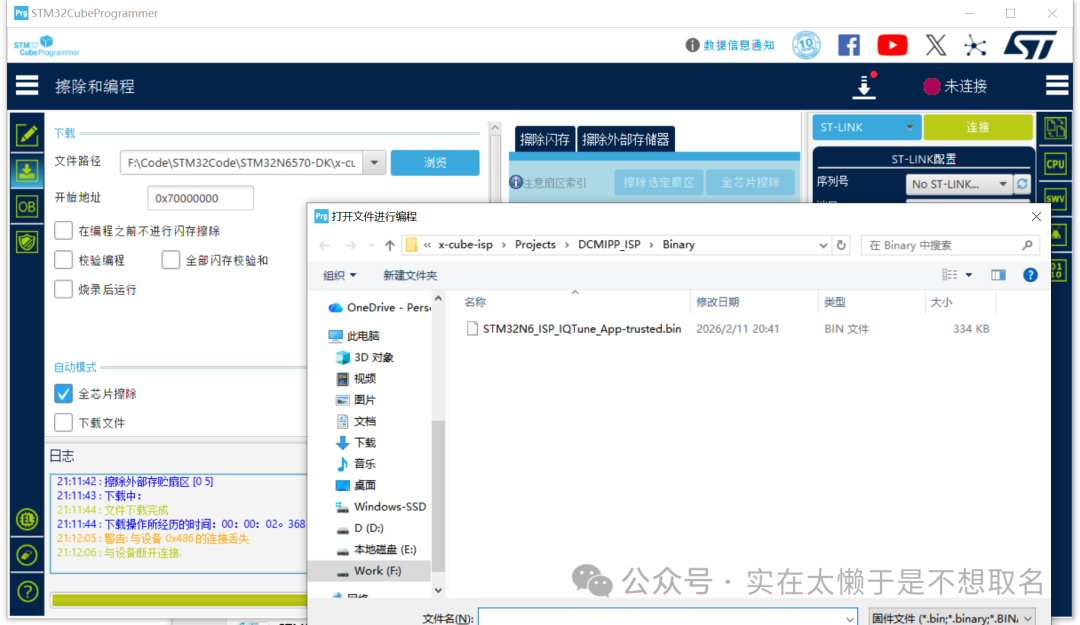Image resolution: width=1080 pixels, height=625 pixels.
Task: Open the SWV viewer icon on right sidebar
Action: point(1055,198)
